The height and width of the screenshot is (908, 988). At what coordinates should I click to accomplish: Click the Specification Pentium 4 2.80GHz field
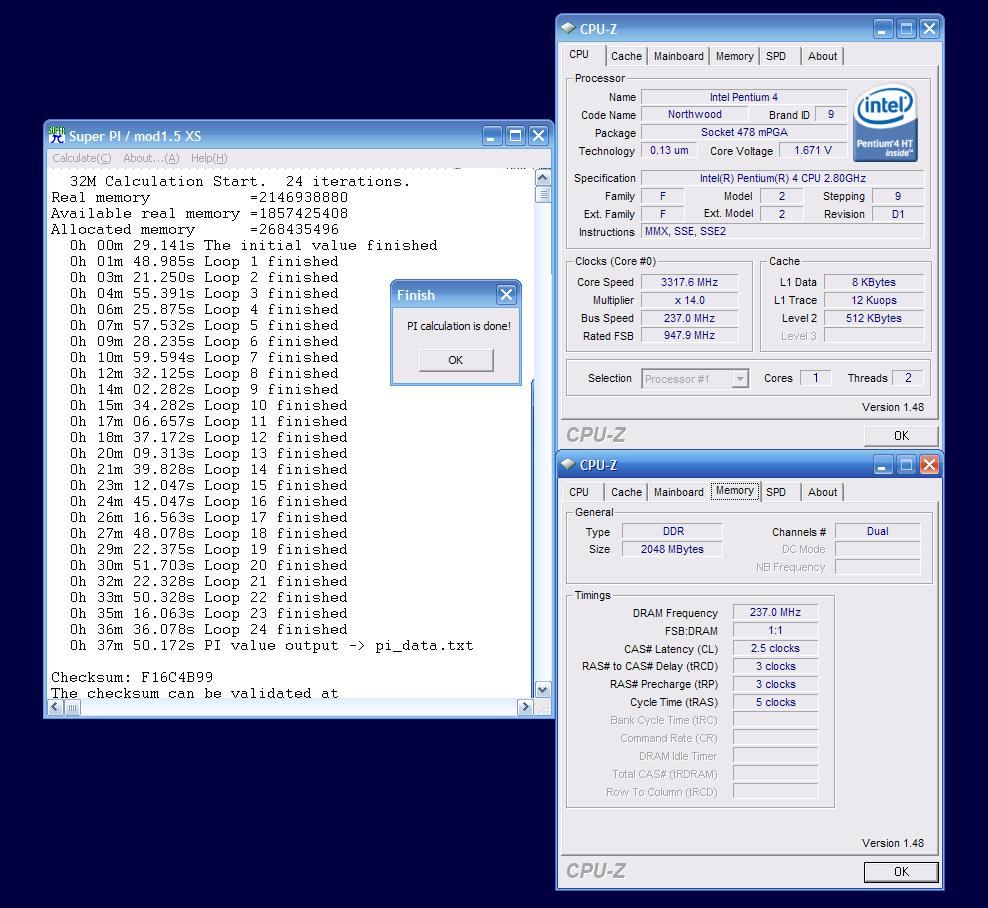point(783,178)
